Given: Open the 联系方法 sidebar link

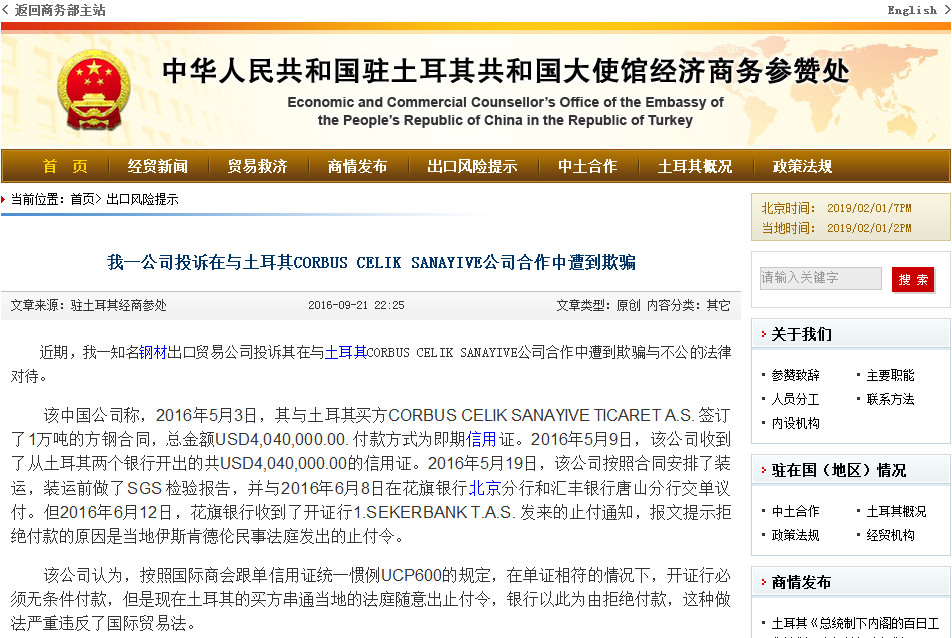Looking at the screenshot, I should (891, 399).
